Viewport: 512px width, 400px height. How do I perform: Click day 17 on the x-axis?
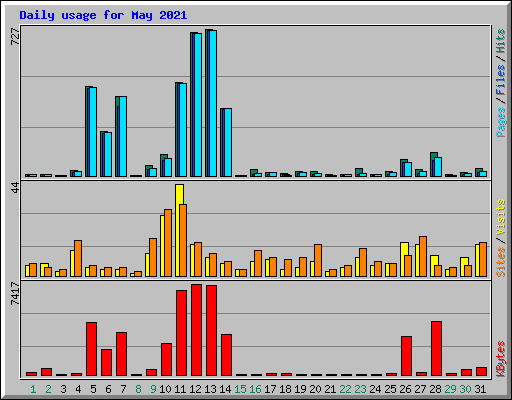270,389
